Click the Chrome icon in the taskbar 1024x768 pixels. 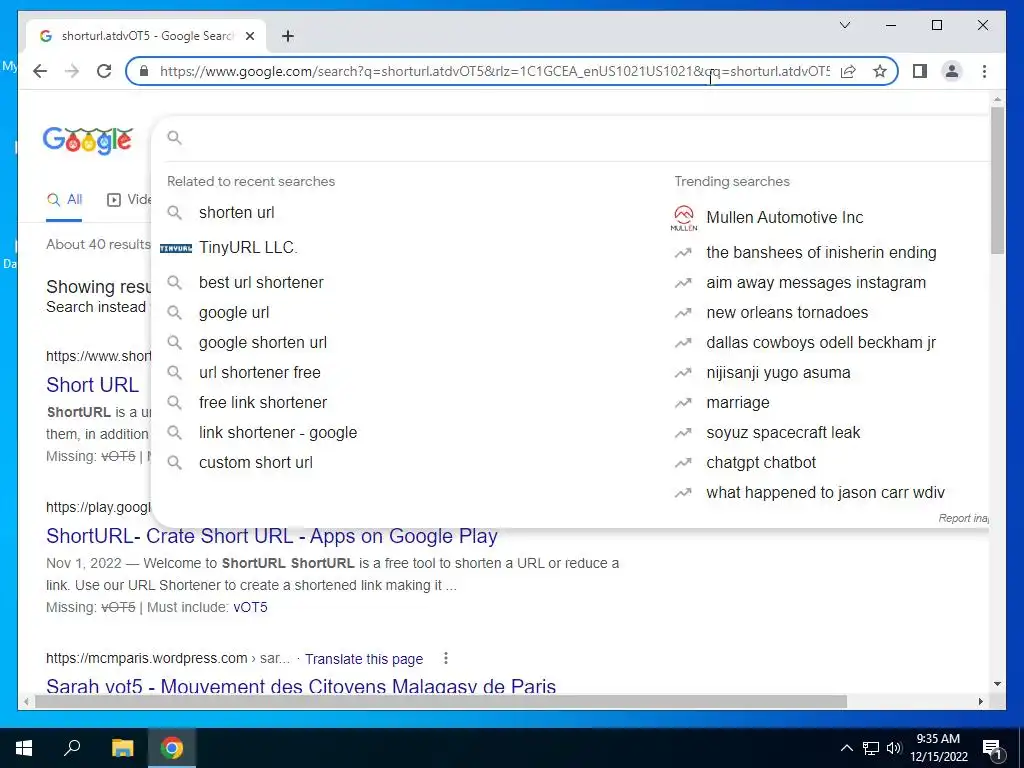coord(172,747)
